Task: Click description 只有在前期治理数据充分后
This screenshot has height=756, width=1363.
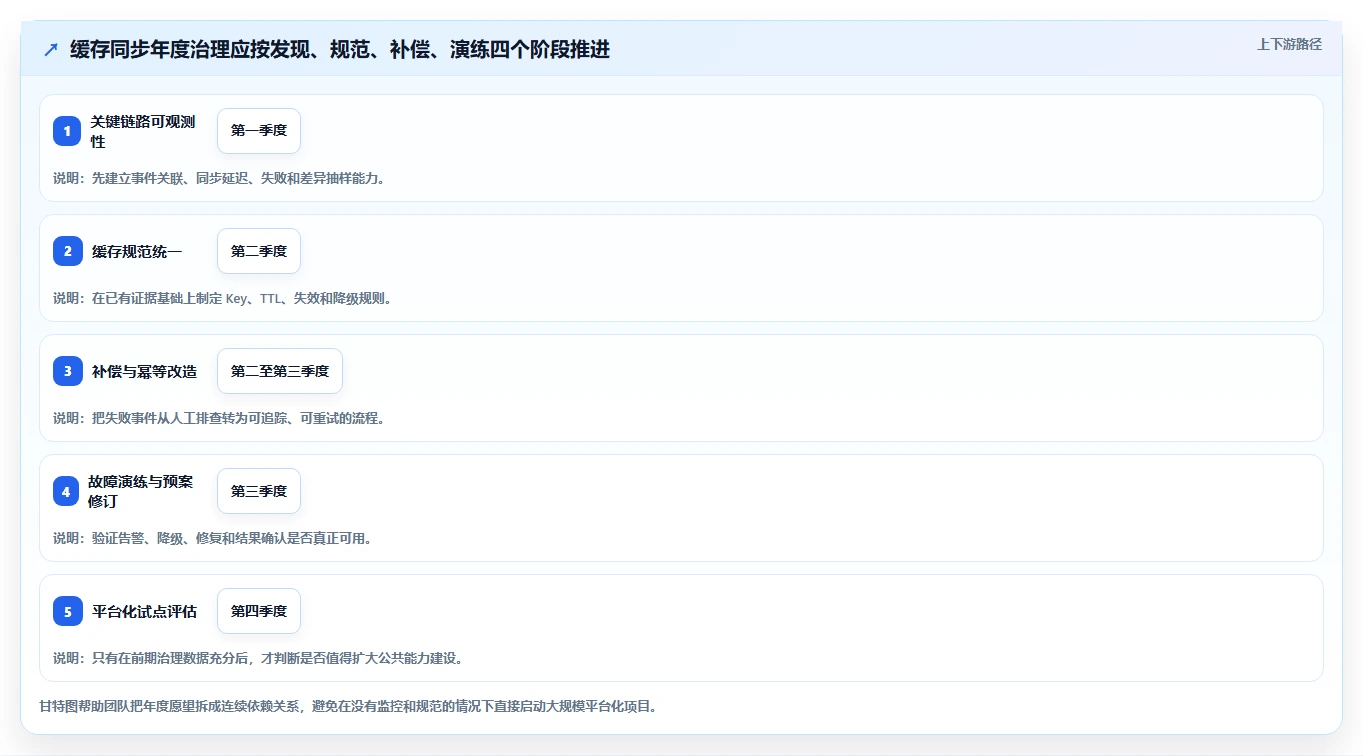Action: [258, 658]
